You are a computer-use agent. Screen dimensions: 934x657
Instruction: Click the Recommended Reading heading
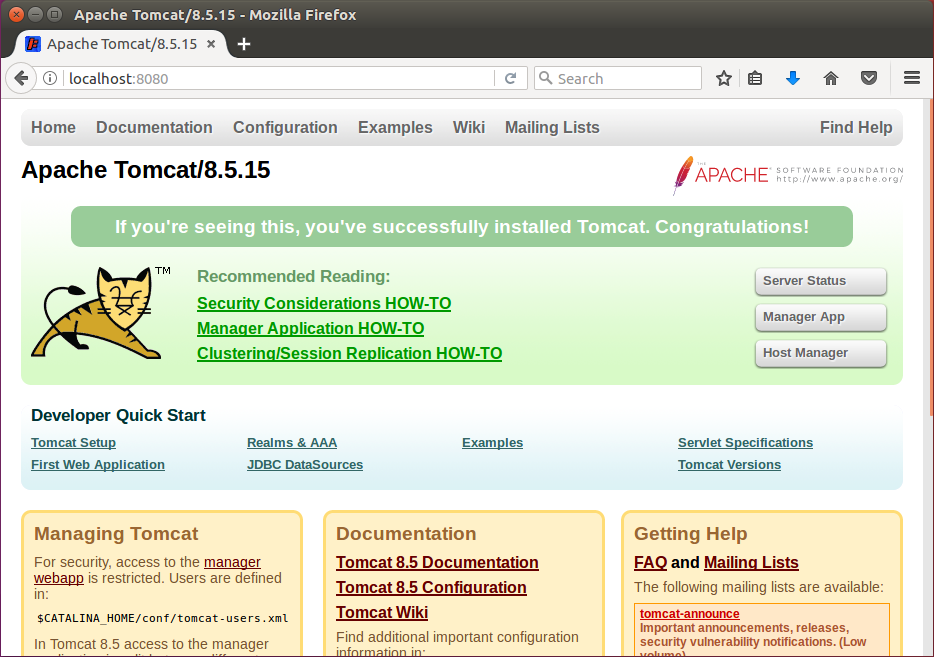coord(294,276)
